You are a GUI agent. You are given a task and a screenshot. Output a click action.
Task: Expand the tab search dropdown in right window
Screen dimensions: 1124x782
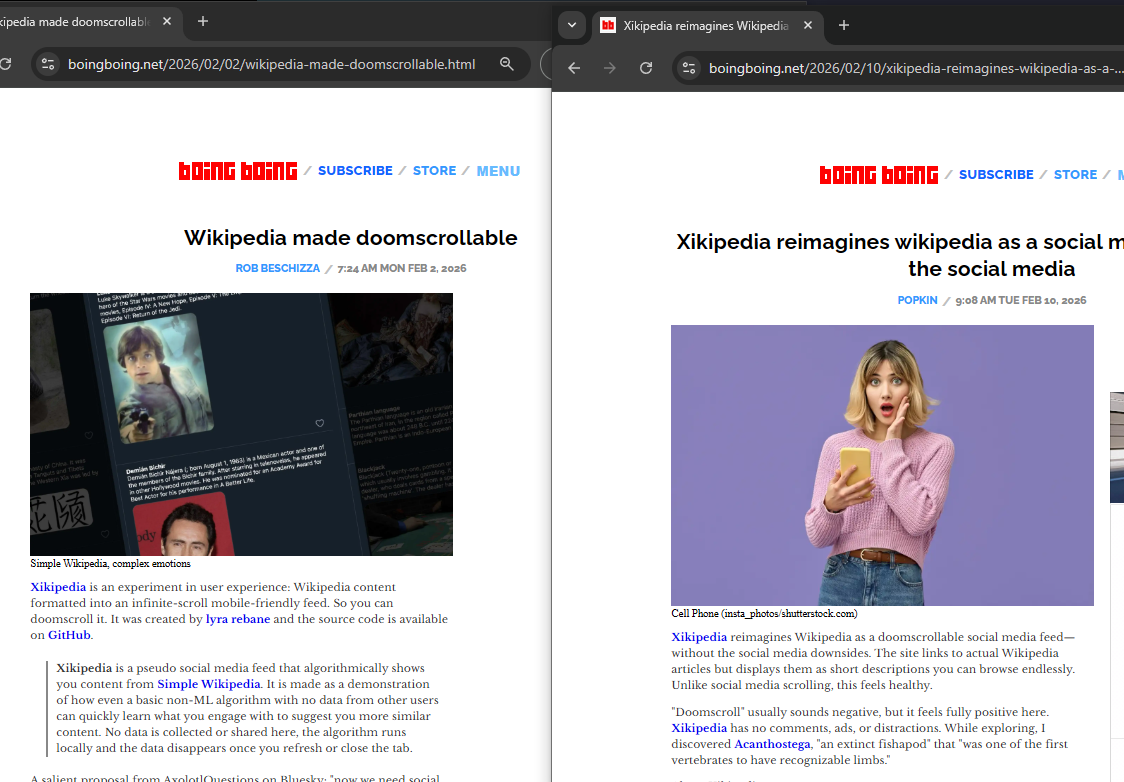(x=571, y=25)
